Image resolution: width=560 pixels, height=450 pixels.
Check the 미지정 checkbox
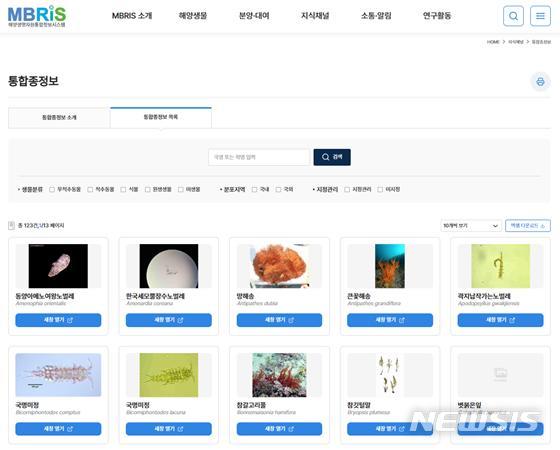[x=380, y=189]
